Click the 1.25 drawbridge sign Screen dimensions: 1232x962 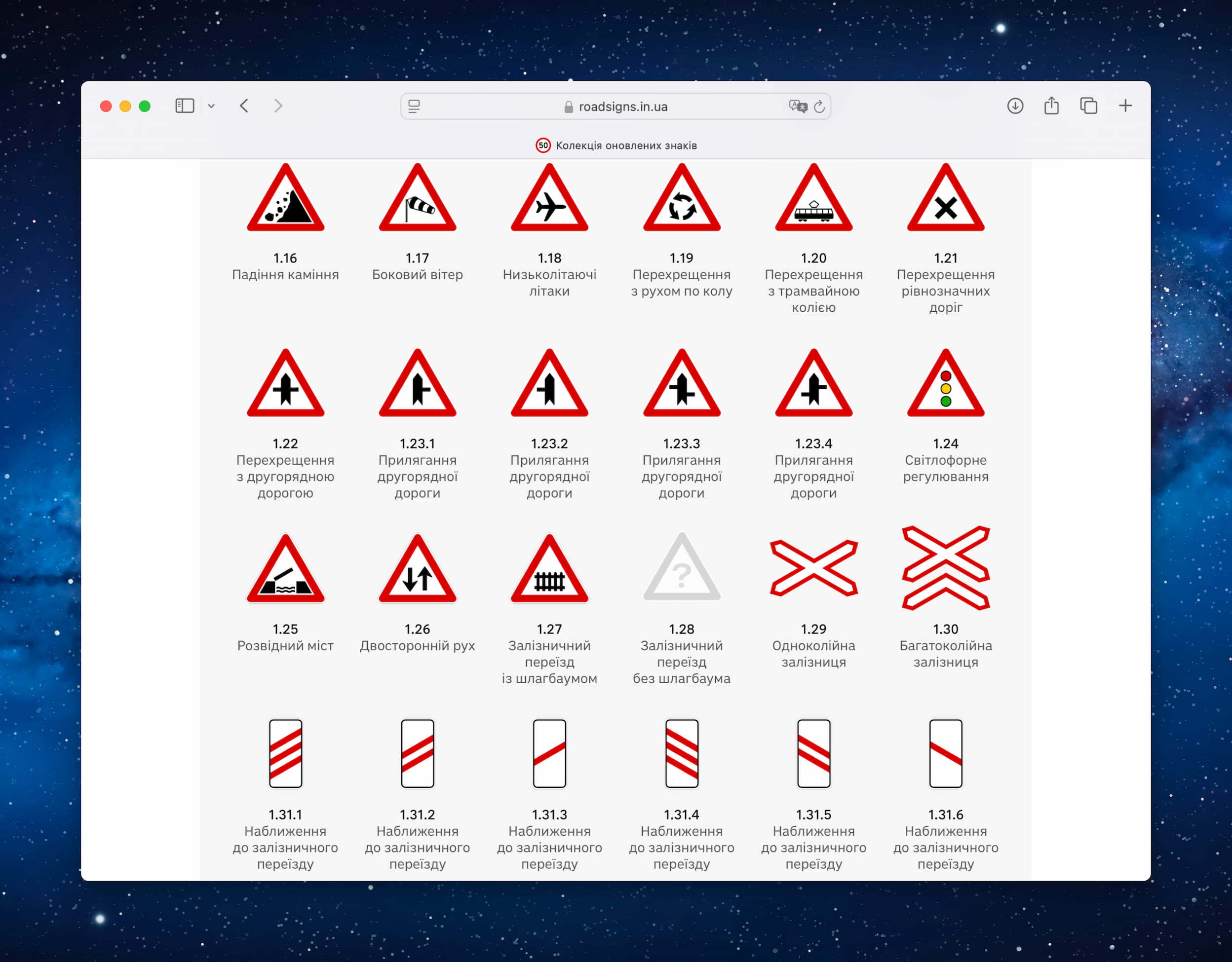[x=285, y=568]
